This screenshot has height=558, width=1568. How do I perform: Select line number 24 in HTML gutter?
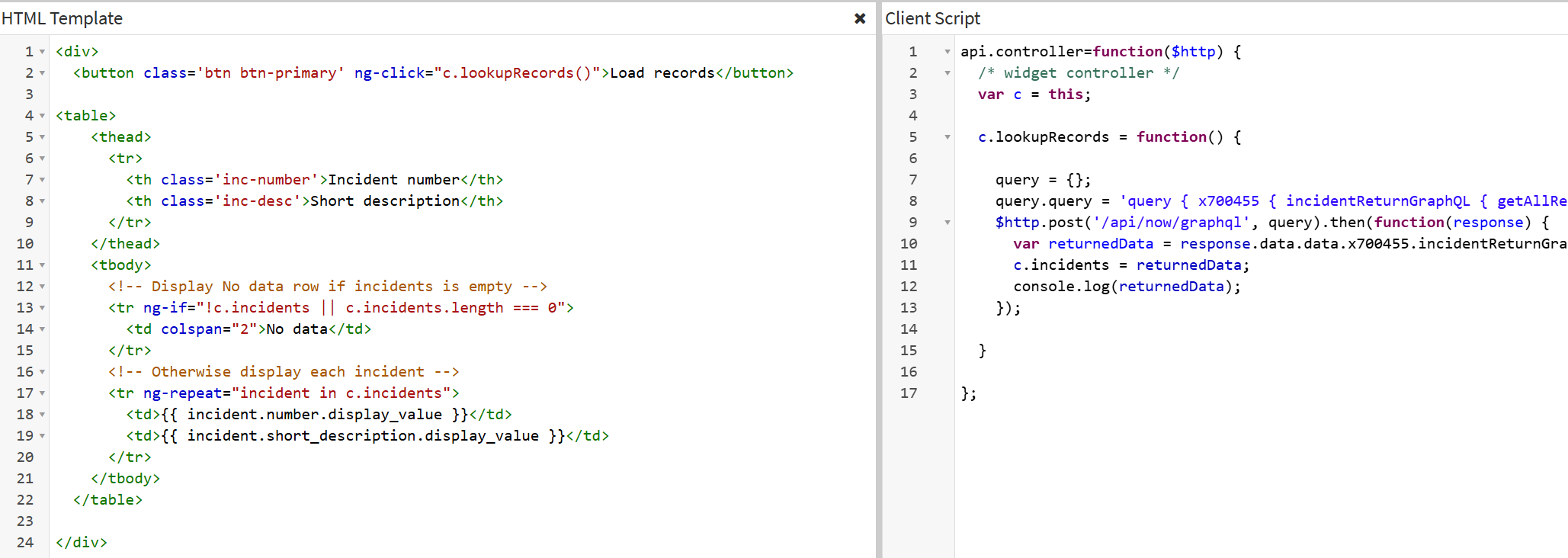point(25,543)
